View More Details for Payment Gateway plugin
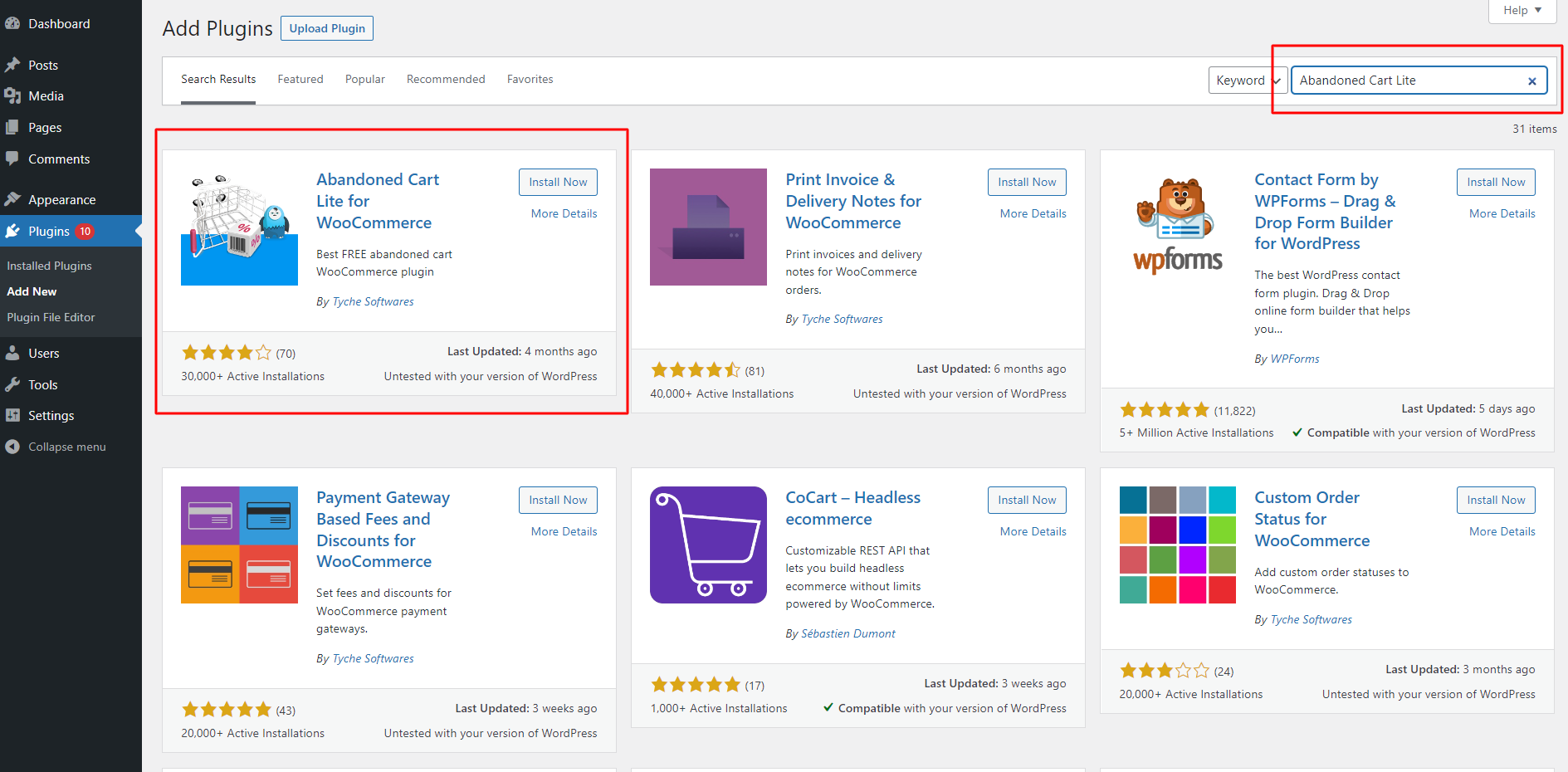The image size is (1568, 772). tap(564, 531)
